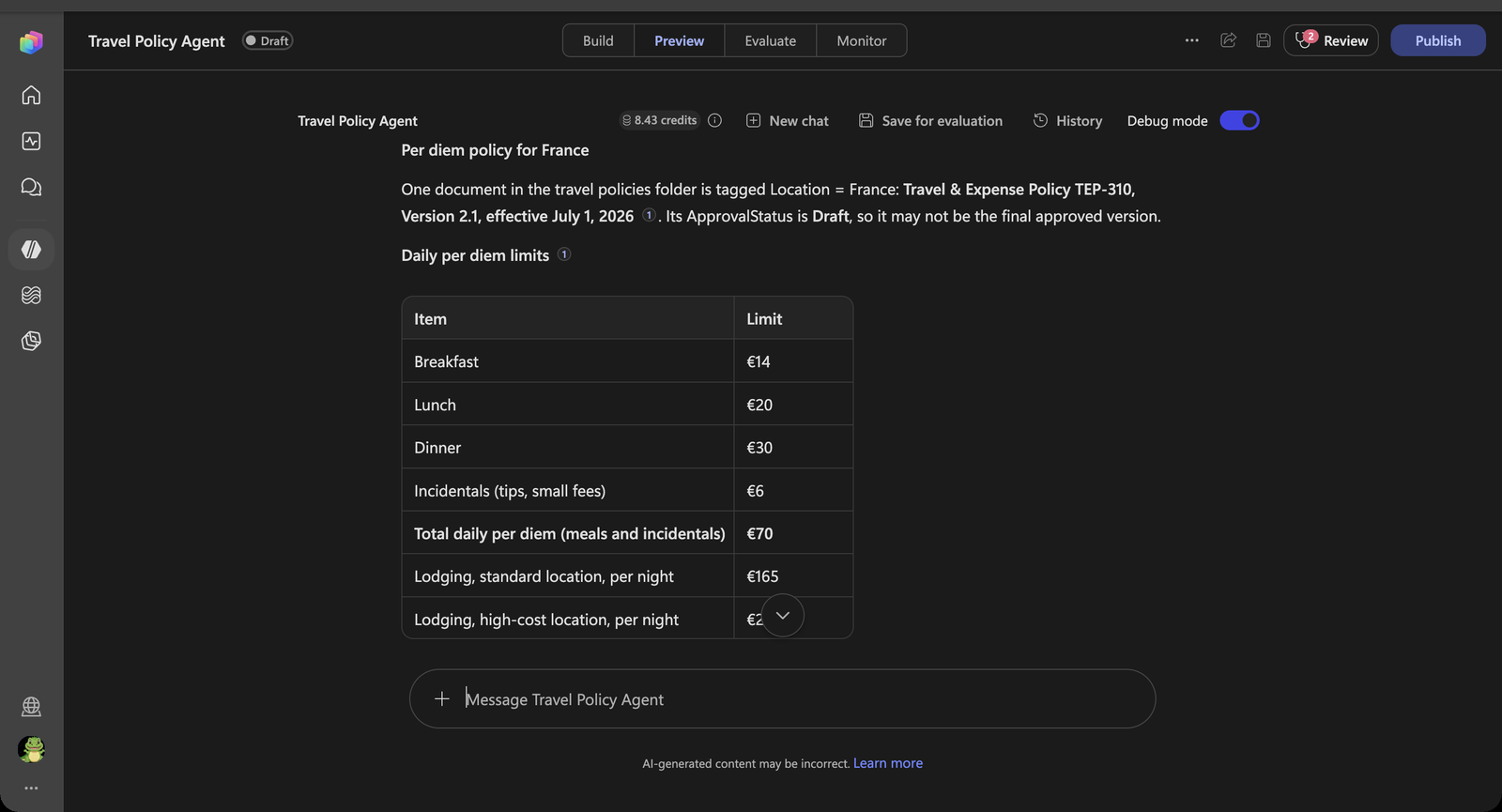Select Lodging, high-cost location row label
Image resolution: width=1502 pixels, height=812 pixels.
546,620
